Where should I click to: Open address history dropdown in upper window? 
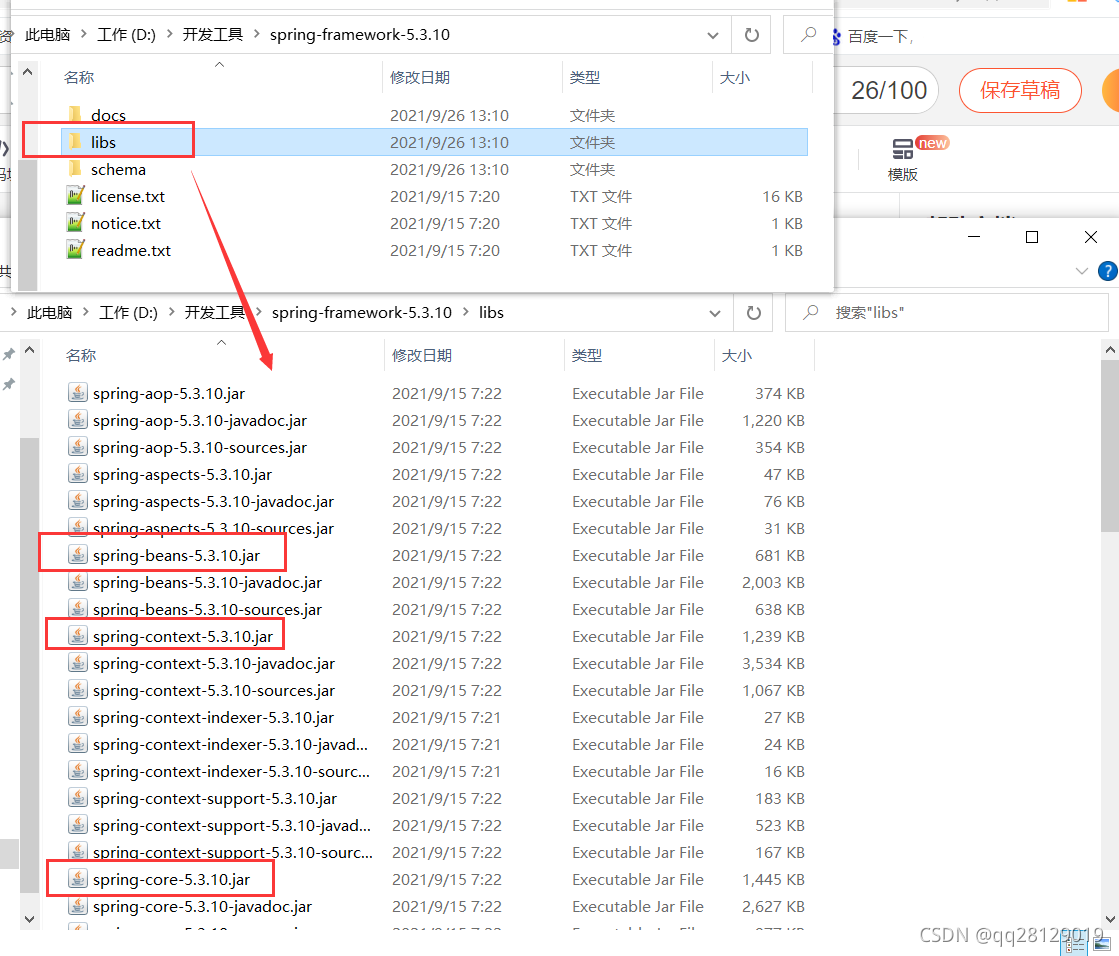click(712, 35)
